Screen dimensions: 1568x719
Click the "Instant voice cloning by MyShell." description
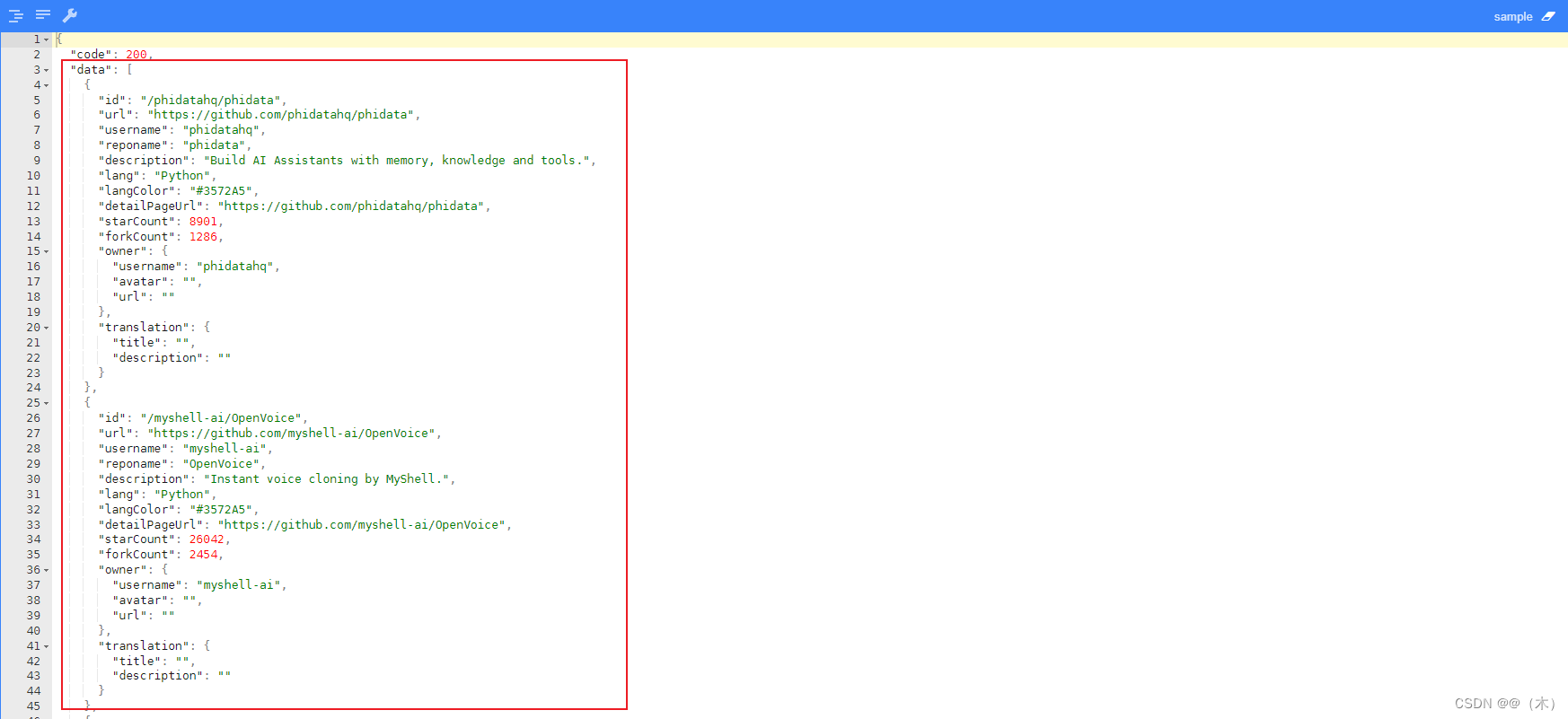pyautogui.click(x=327, y=479)
